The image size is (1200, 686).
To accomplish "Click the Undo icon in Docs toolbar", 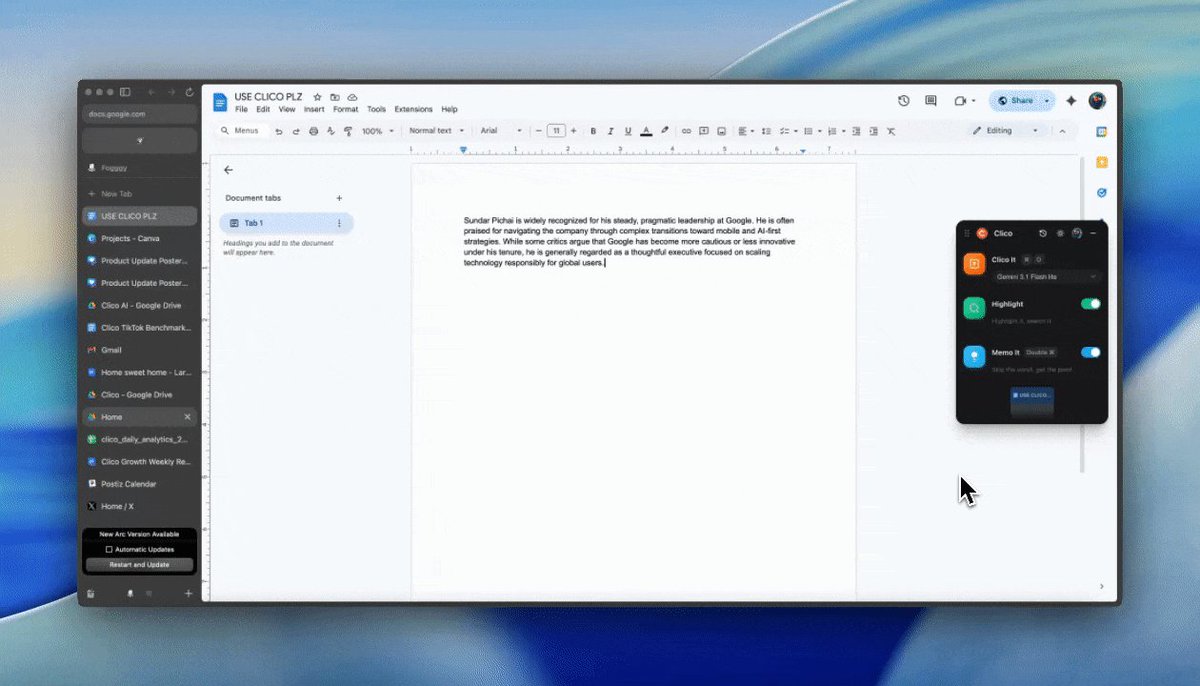I will 279,131.
